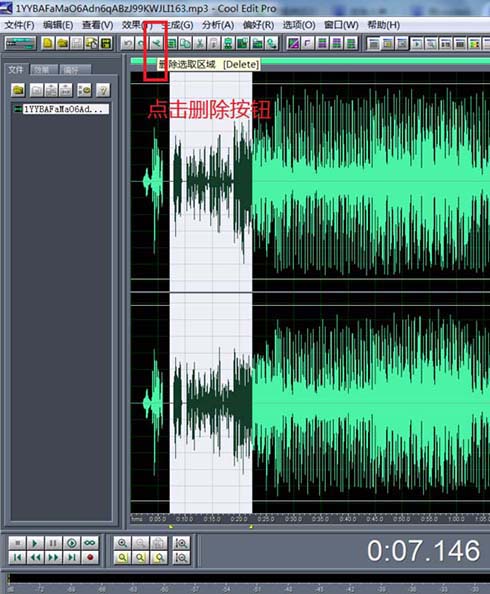This screenshot has width=490, height=594.
Task: Cut the selection using the toolbar cut icon
Action: pyautogui.click(x=199, y=44)
